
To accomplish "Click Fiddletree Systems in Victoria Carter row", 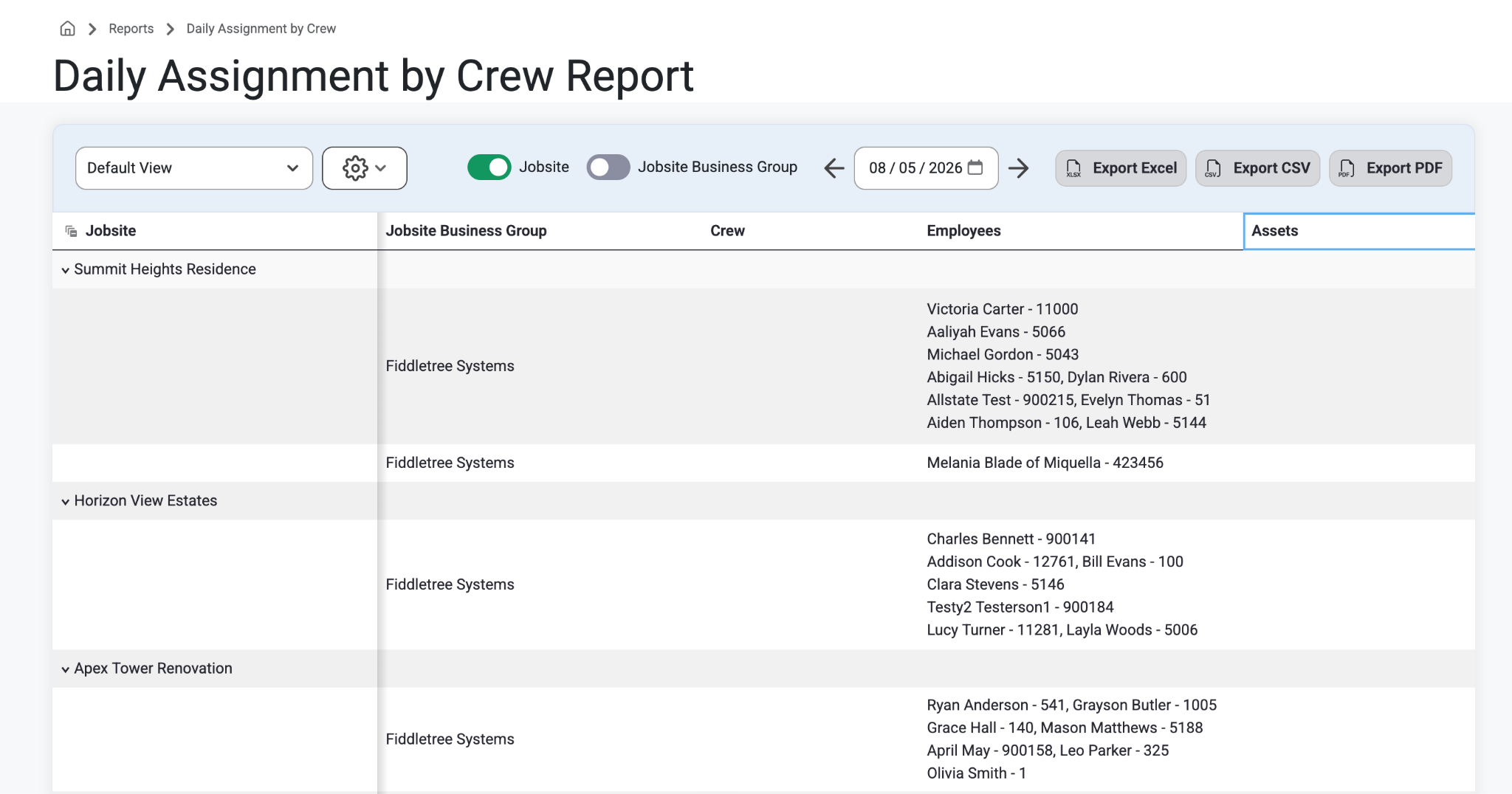I will click(x=450, y=366).
